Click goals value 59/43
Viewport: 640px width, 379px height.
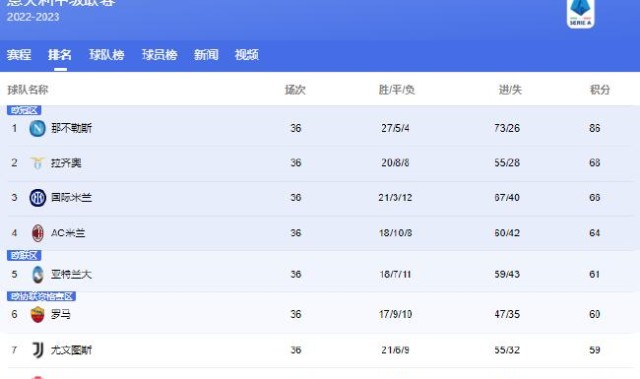(x=507, y=274)
